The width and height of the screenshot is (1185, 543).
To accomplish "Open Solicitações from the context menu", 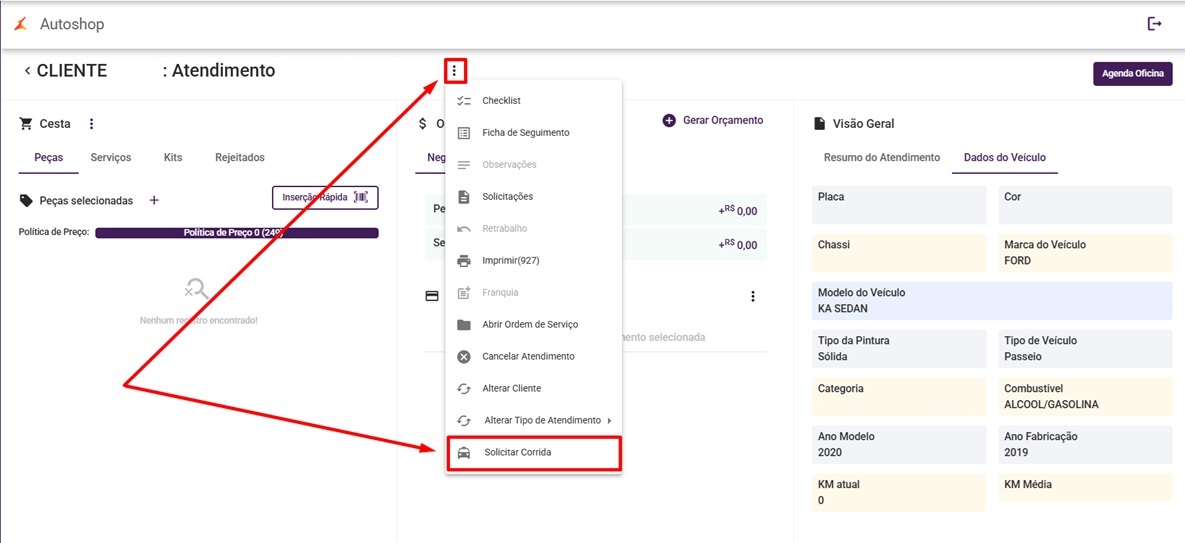I will click(x=507, y=197).
